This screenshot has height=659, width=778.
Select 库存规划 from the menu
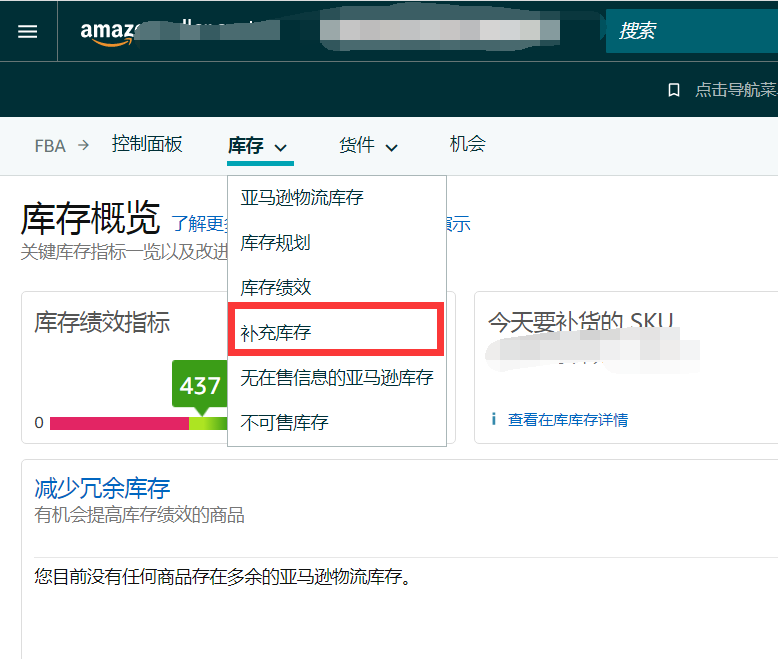[x=337, y=243]
